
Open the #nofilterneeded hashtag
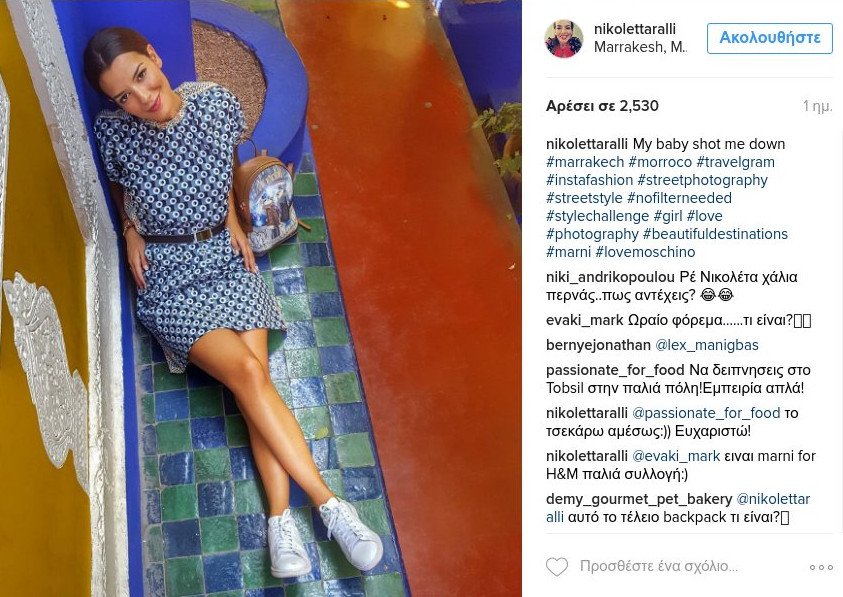[679, 198]
